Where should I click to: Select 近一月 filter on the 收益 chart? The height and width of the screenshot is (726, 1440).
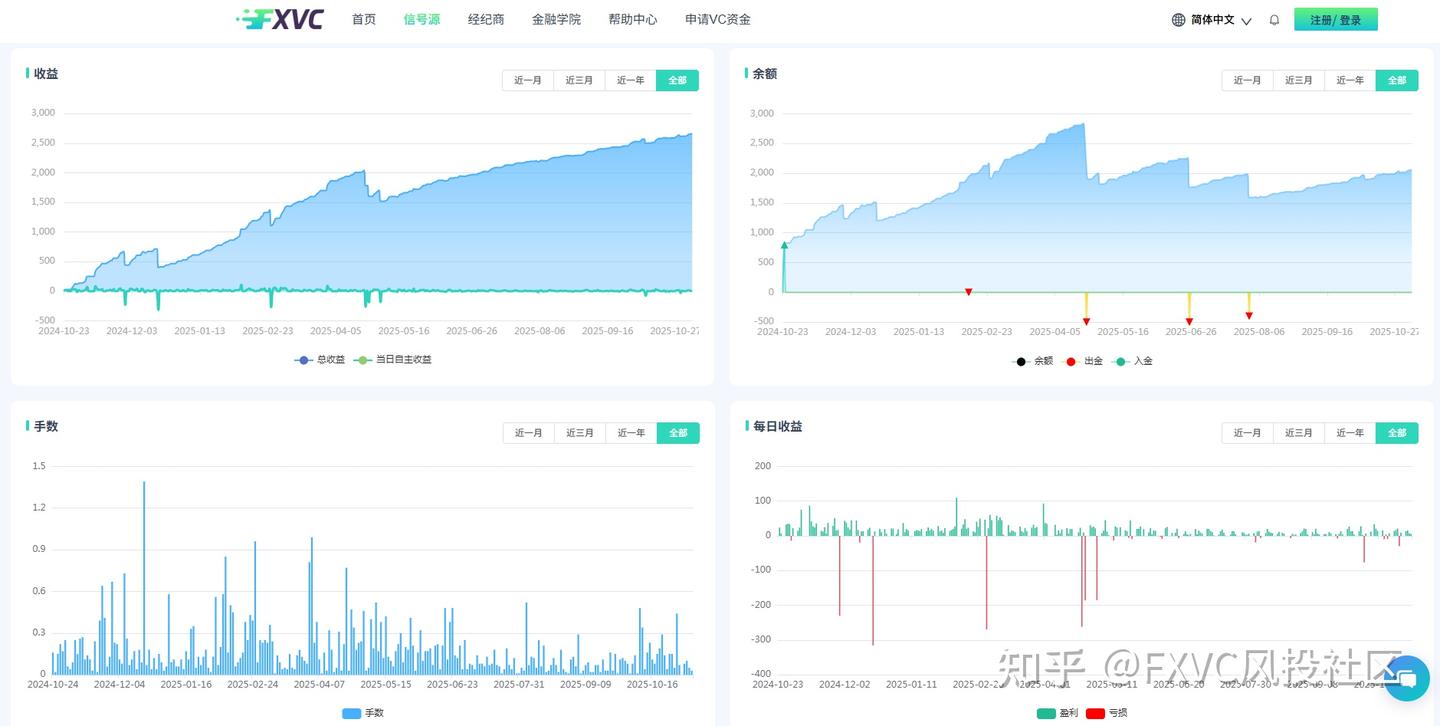pos(527,80)
